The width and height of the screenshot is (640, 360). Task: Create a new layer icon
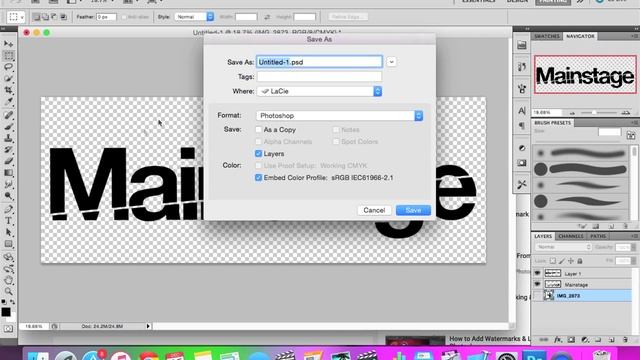pyautogui.click(x=611, y=340)
